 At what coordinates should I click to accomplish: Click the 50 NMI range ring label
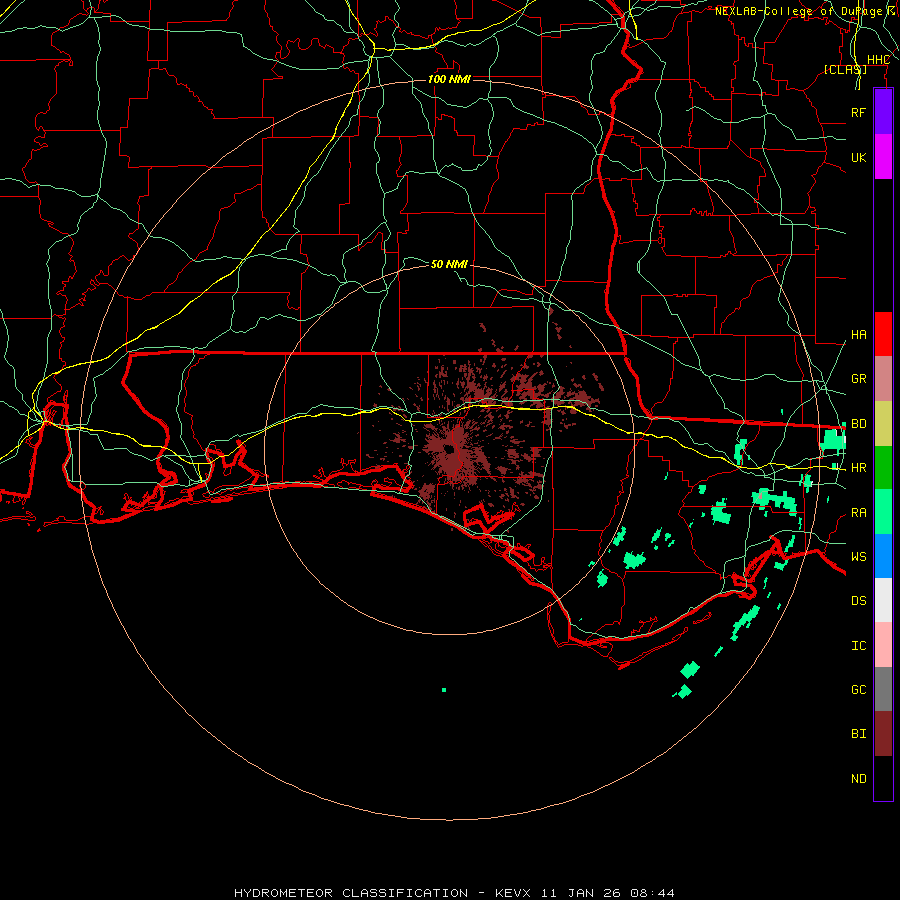[x=449, y=264]
